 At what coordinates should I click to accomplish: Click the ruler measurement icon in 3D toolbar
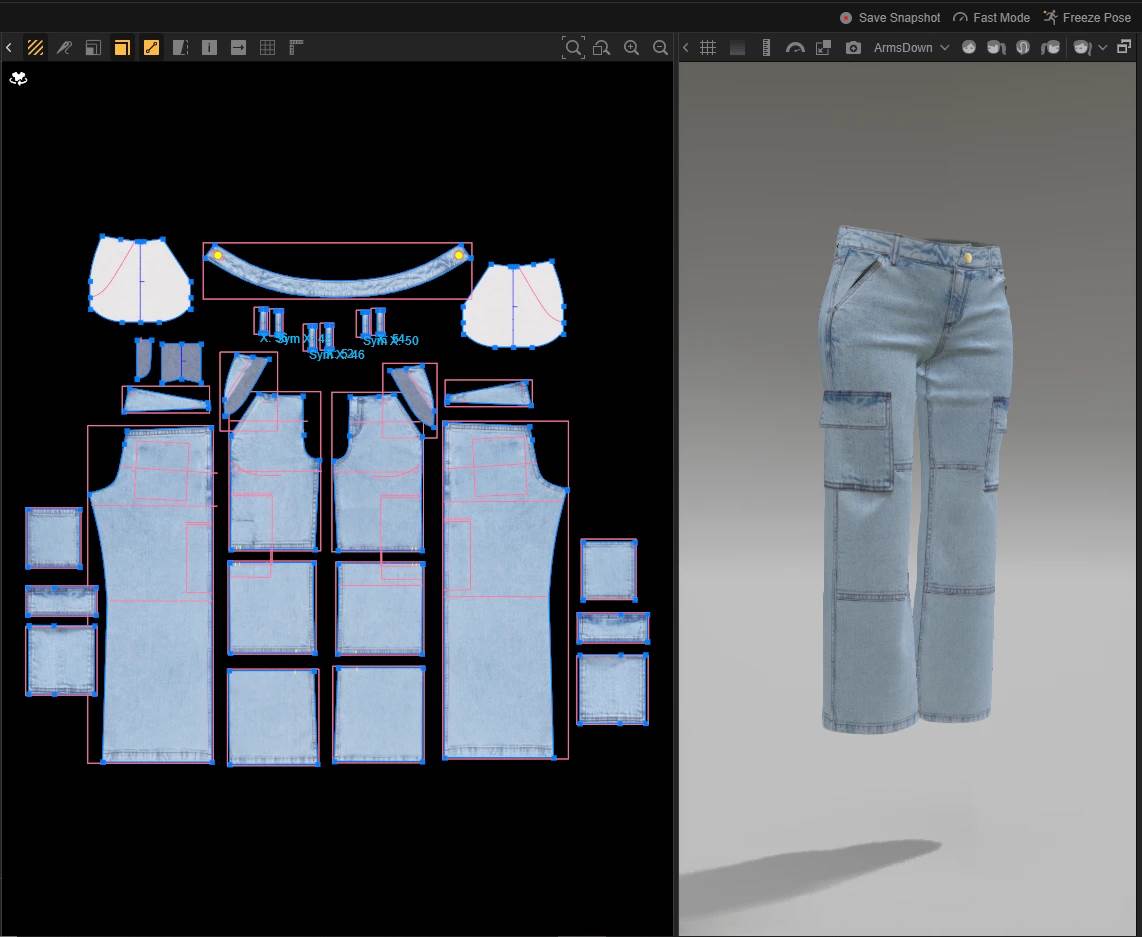[x=766, y=48]
